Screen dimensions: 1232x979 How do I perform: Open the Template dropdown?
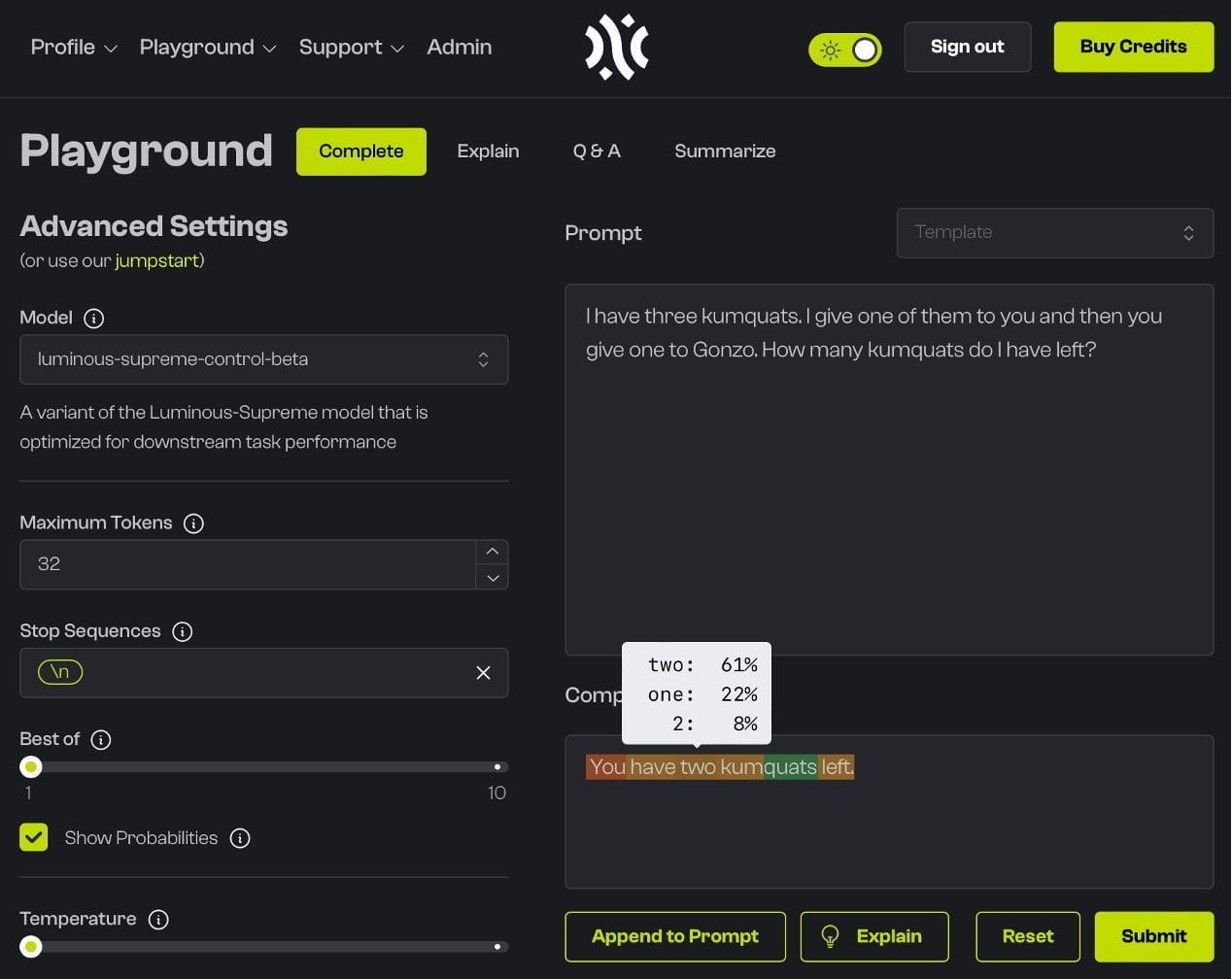coord(1054,233)
